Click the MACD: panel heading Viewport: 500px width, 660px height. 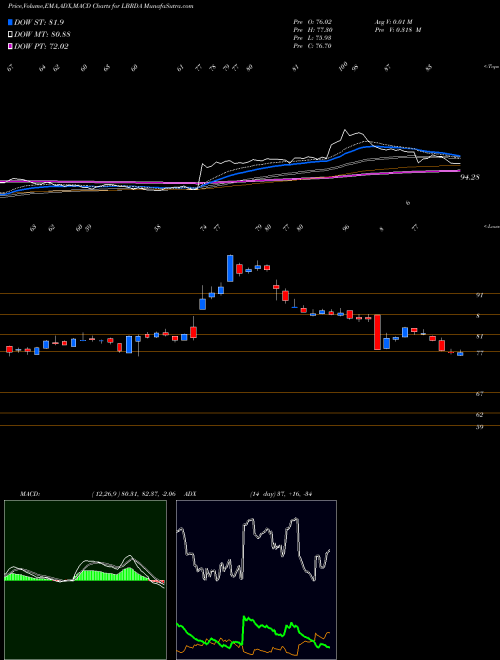tap(30, 494)
